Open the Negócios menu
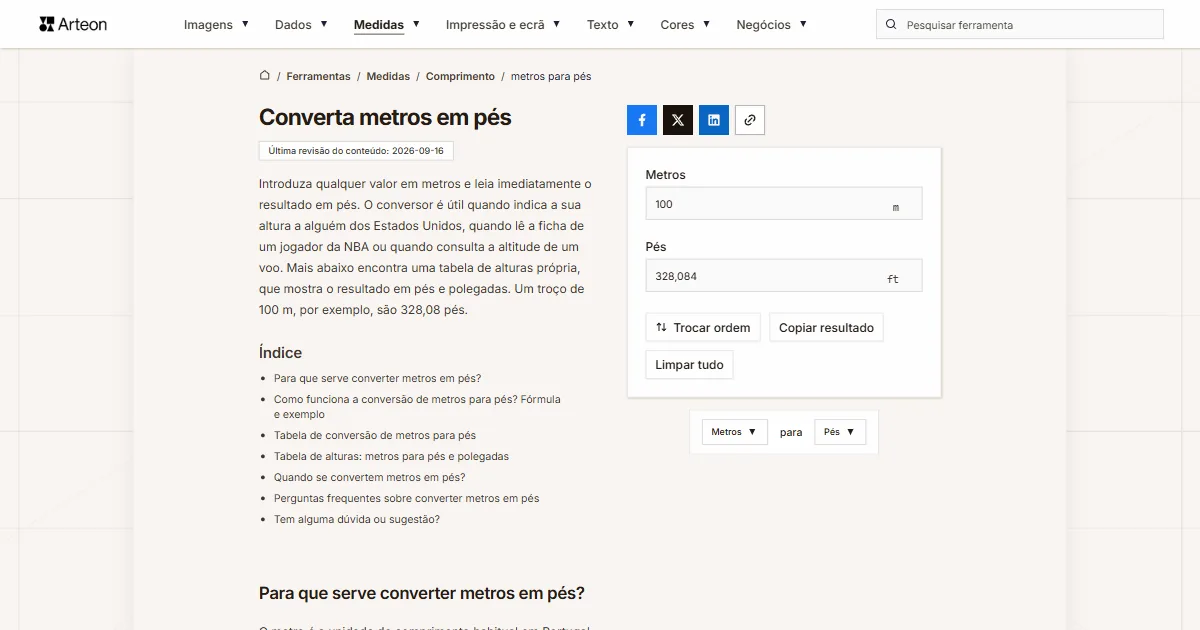The image size is (1200, 630). pyautogui.click(x=772, y=25)
